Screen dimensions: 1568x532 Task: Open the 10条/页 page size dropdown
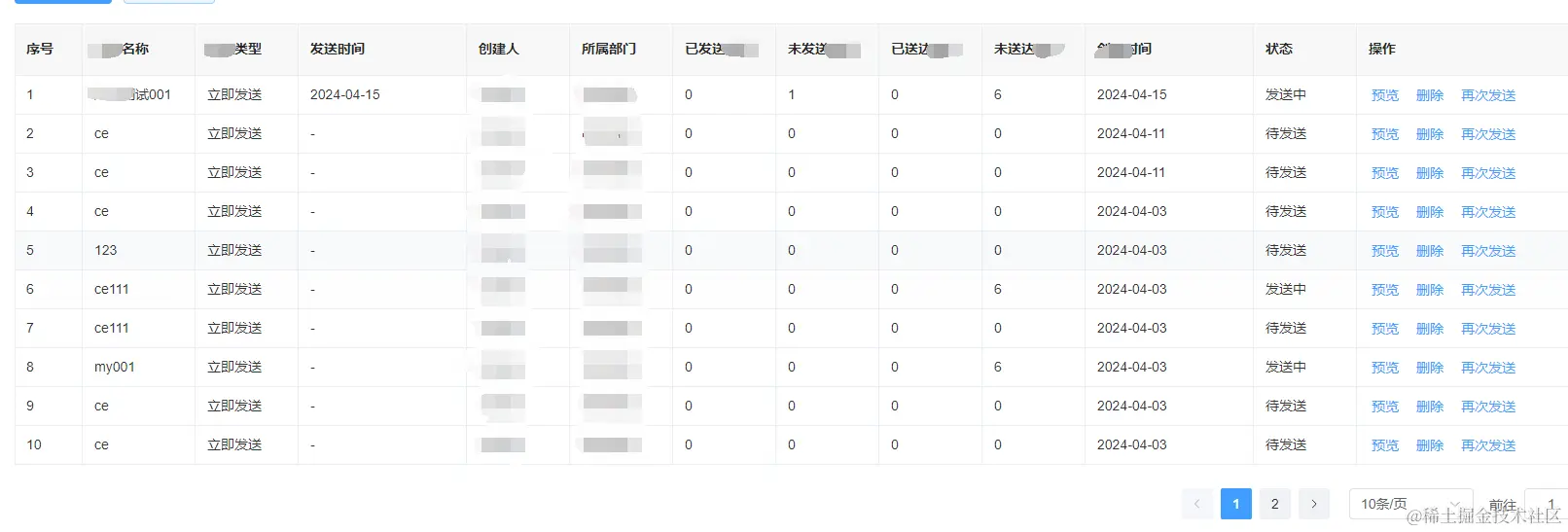coord(1410,504)
